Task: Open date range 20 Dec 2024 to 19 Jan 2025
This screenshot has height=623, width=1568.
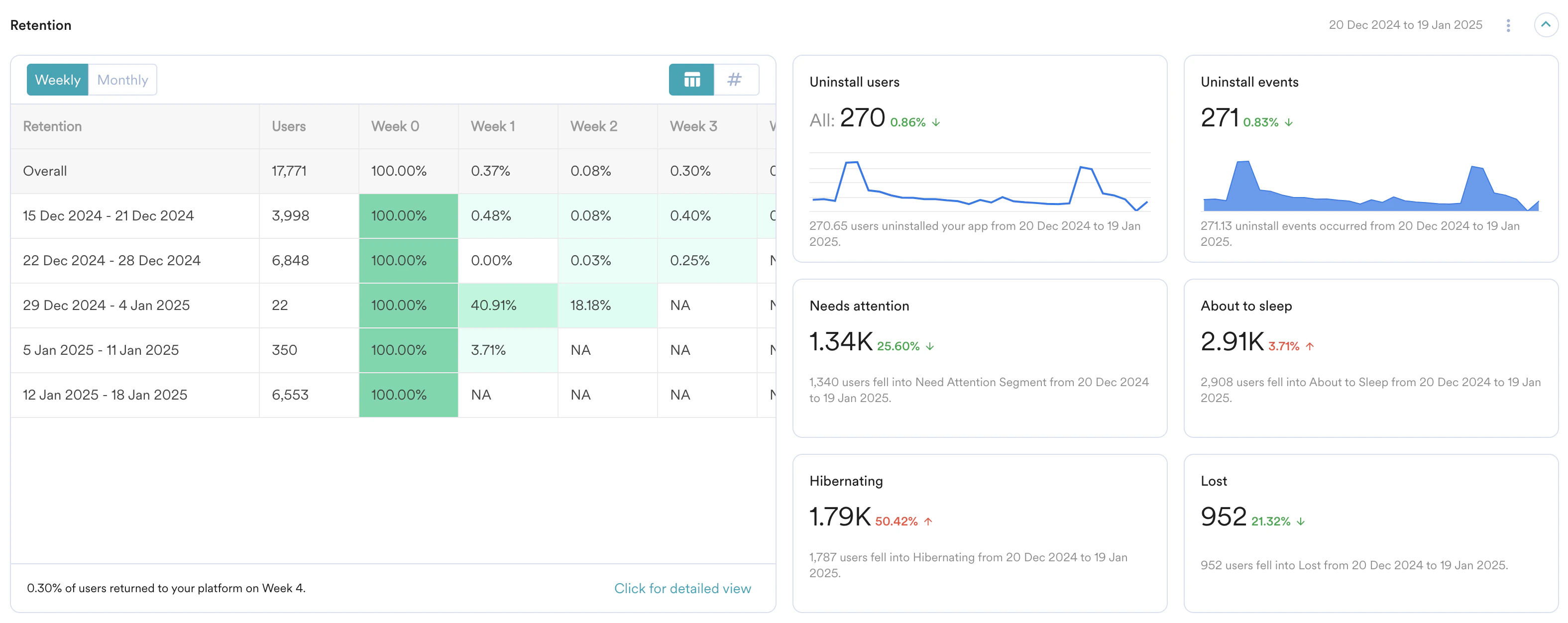Action: point(1405,25)
